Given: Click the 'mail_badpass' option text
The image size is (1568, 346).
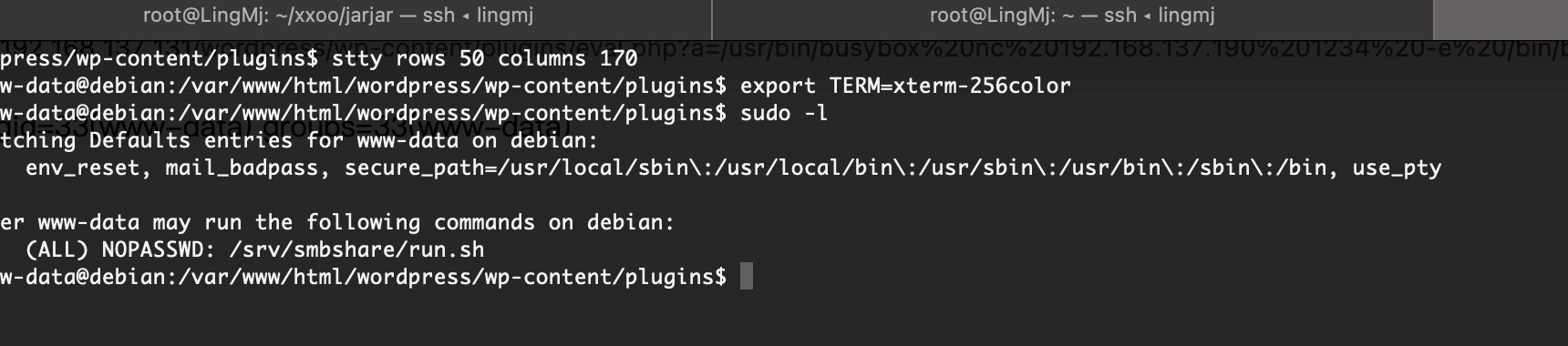Looking at the screenshot, I should pos(242,168).
